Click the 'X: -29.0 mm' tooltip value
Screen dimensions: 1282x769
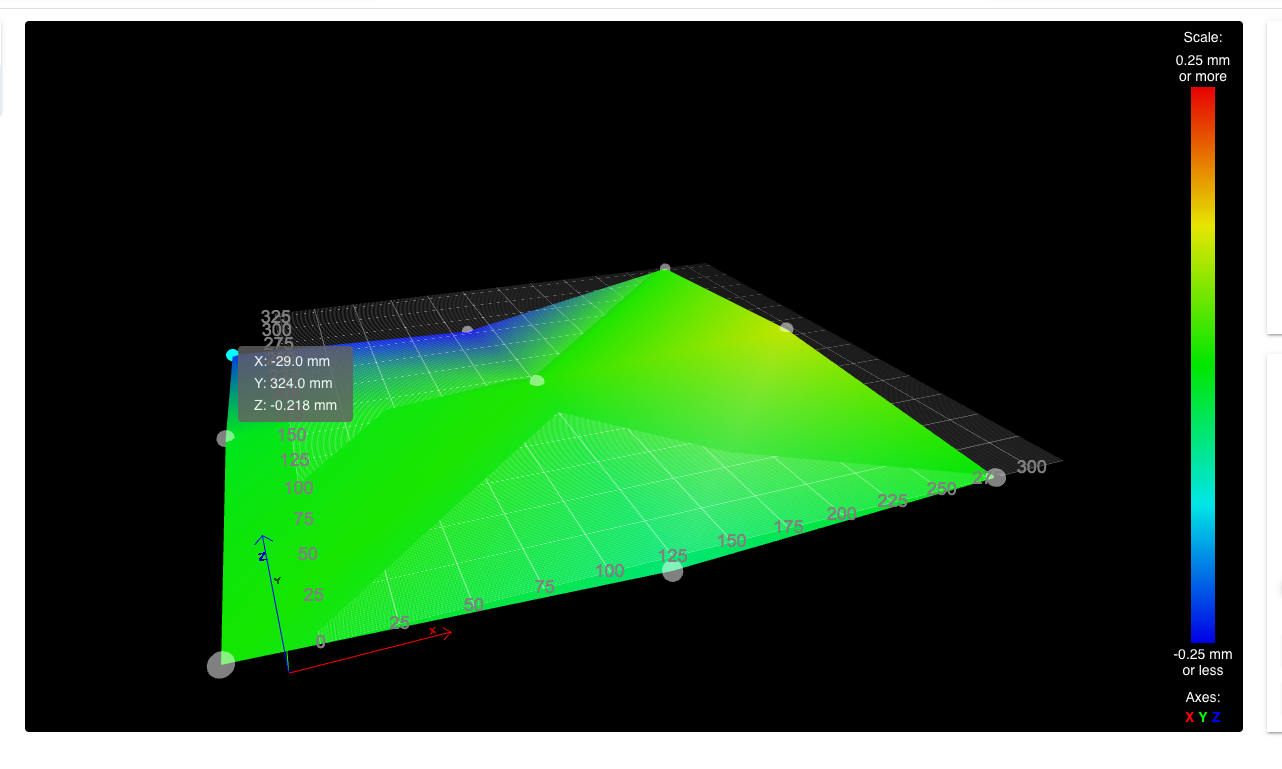point(291,361)
